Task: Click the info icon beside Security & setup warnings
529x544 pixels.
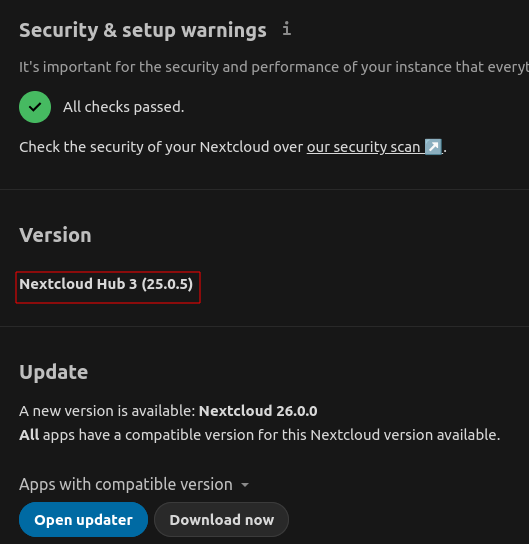Action: click(x=287, y=29)
